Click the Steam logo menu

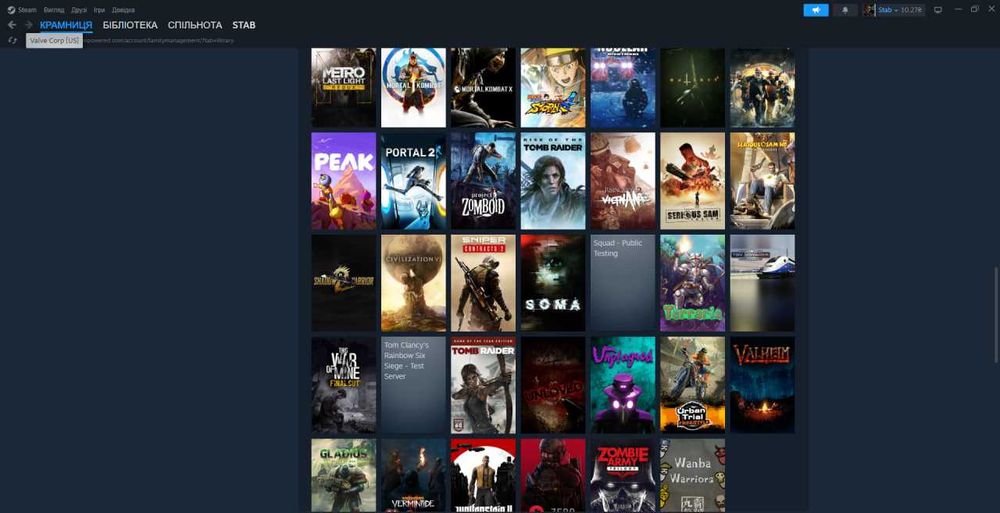[11, 10]
